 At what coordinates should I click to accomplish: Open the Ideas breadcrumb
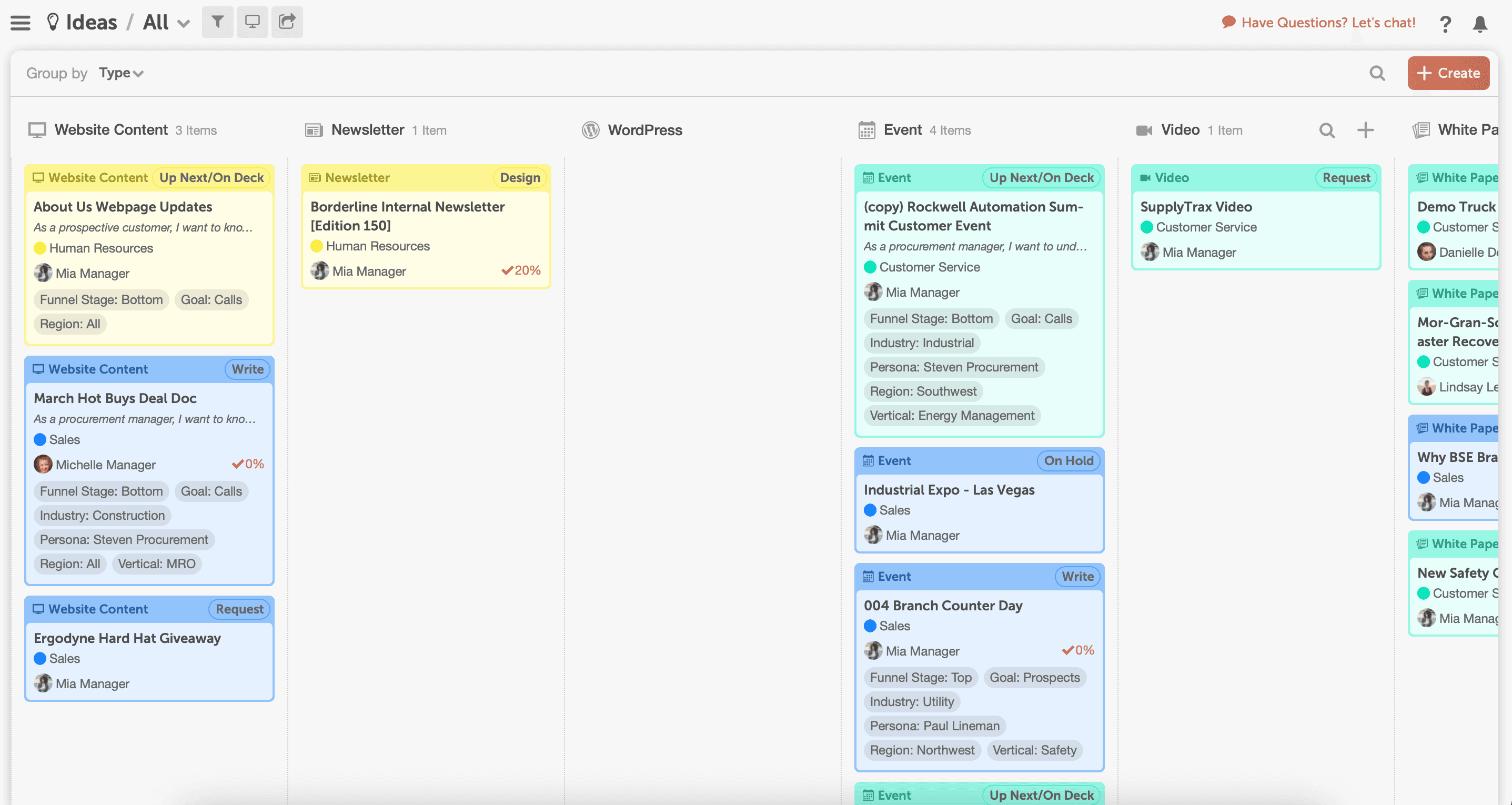[x=91, y=22]
